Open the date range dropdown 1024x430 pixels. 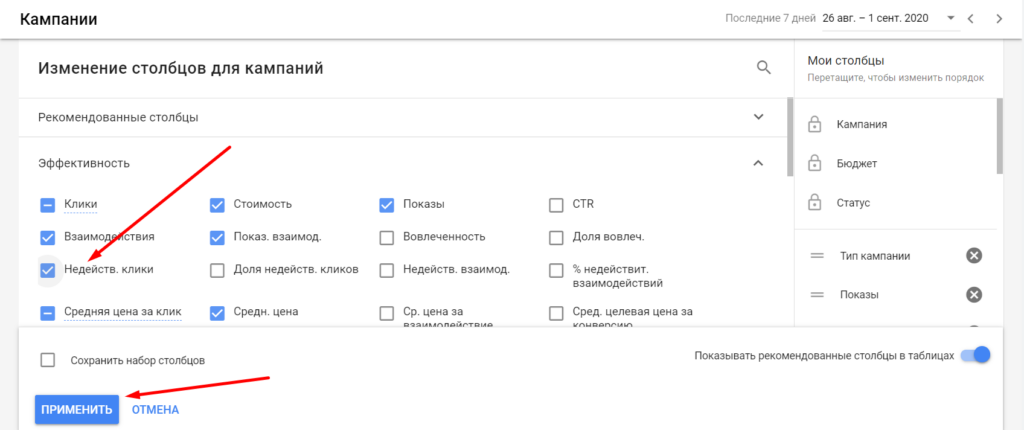pyautogui.click(x=950, y=19)
